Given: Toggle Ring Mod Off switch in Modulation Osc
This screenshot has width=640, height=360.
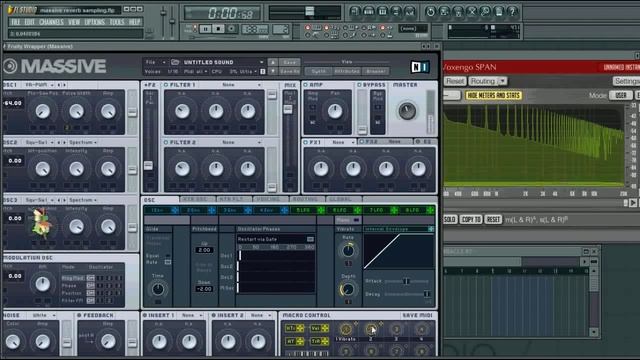Looking at the screenshot, I should click(91, 278).
